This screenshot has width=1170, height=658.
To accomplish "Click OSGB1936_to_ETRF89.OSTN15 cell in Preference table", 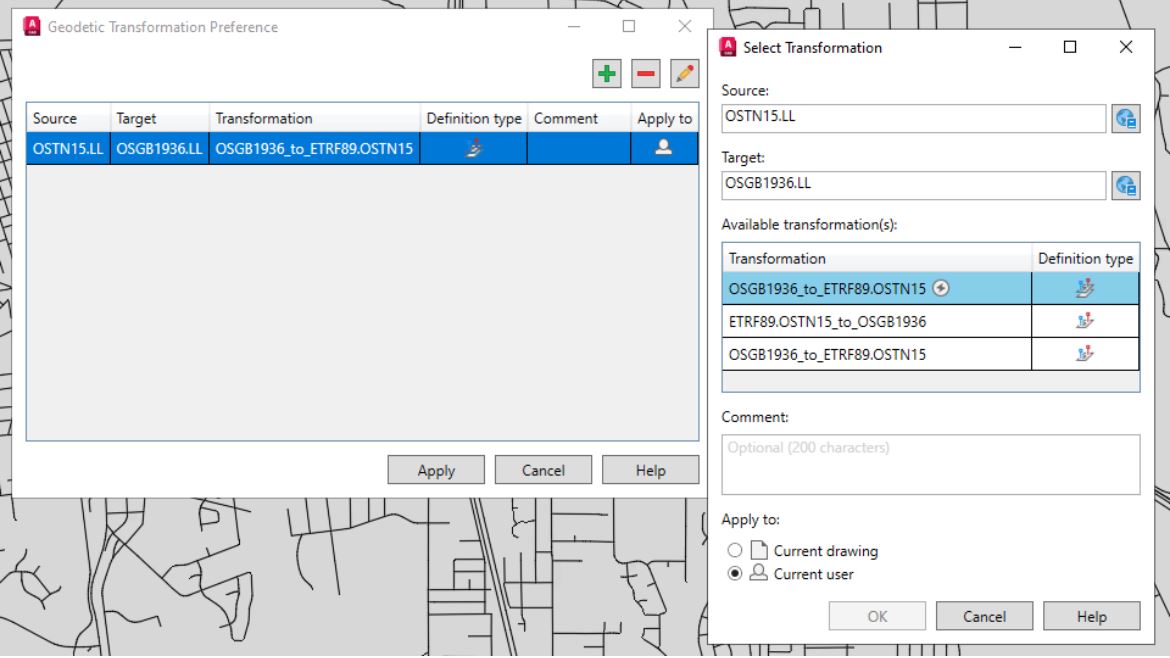I will [314, 148].
